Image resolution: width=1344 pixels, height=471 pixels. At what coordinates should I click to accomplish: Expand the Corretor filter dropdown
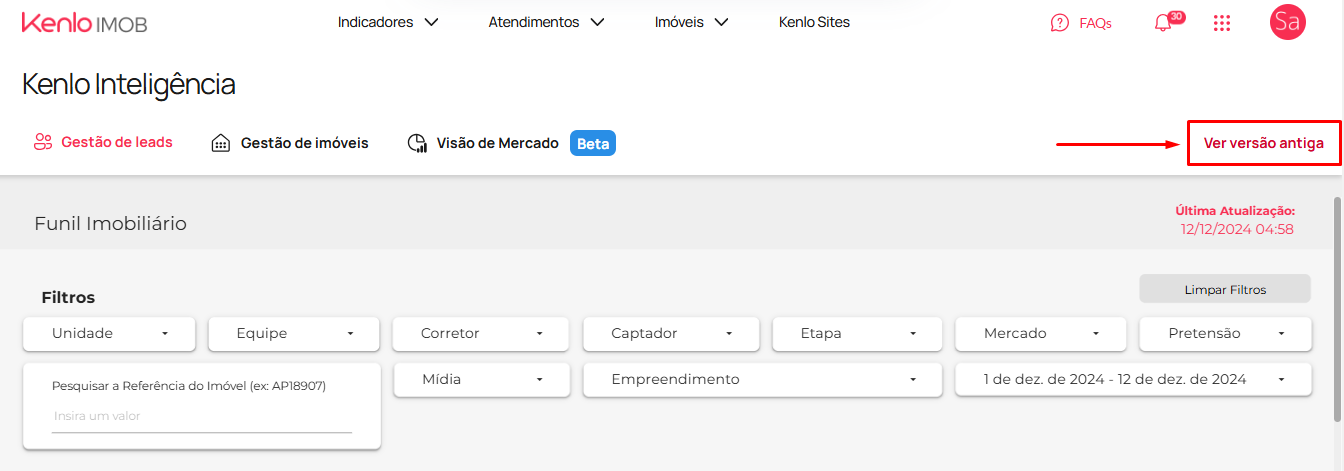click(x=481, y=334)
